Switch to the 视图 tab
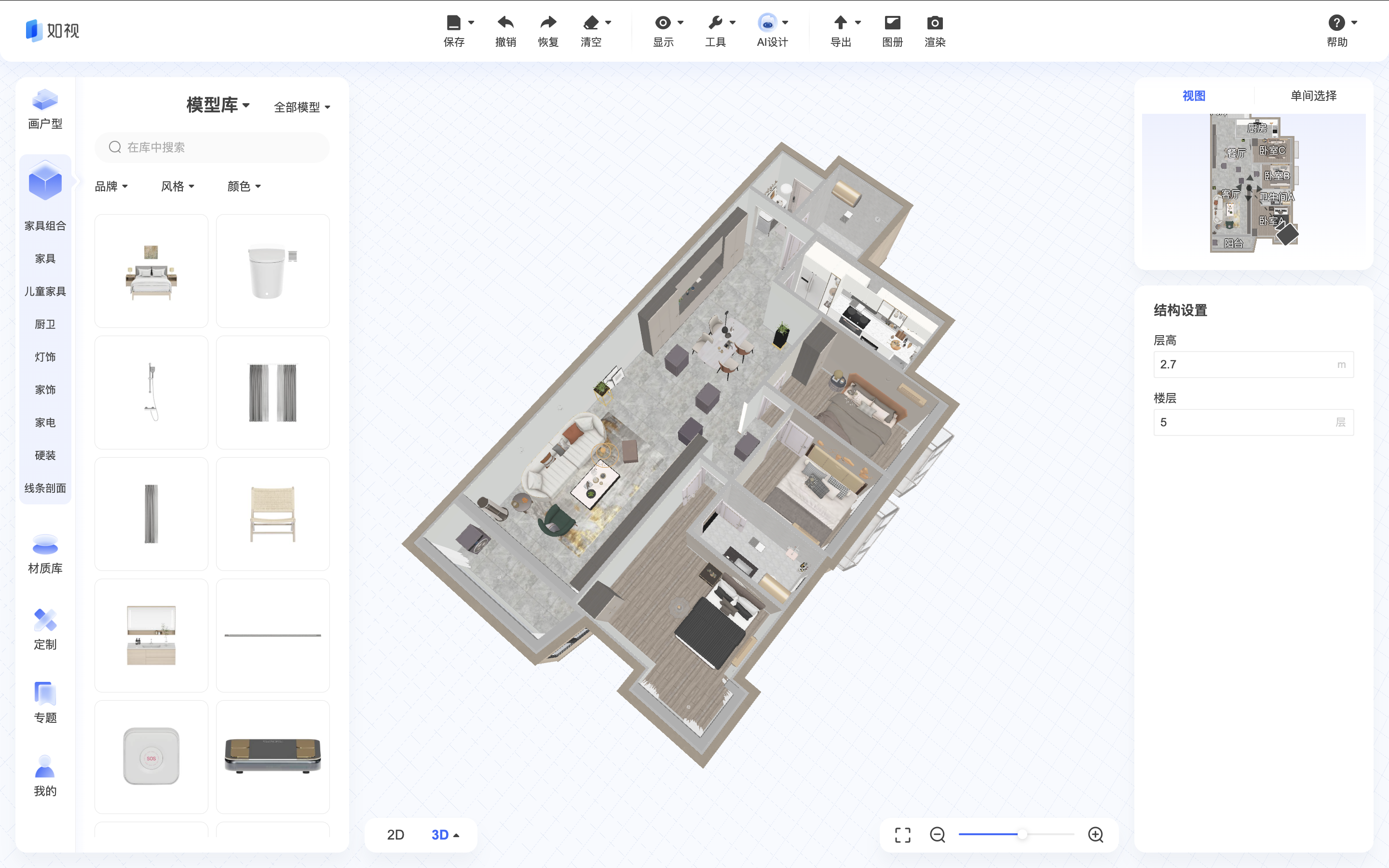 (1194, 96)
